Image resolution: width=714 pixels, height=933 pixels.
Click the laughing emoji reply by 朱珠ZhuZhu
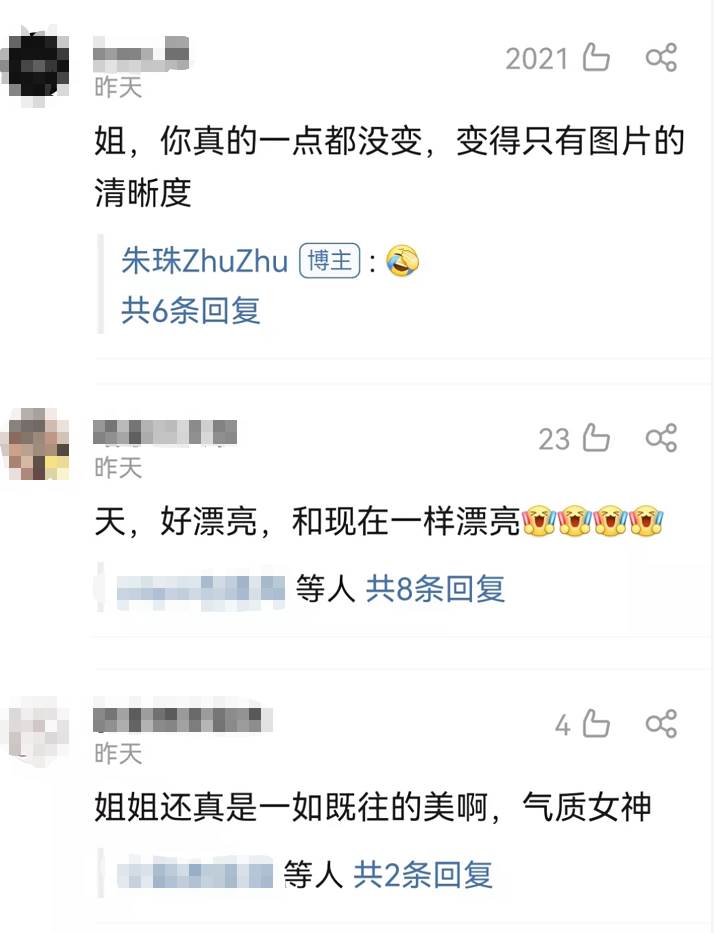pyautogui.click(x=403, y=261)
